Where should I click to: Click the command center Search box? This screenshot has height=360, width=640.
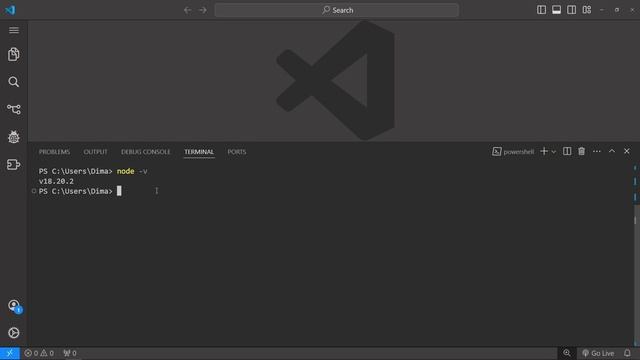pyautogui.click(x=337, y=10)
